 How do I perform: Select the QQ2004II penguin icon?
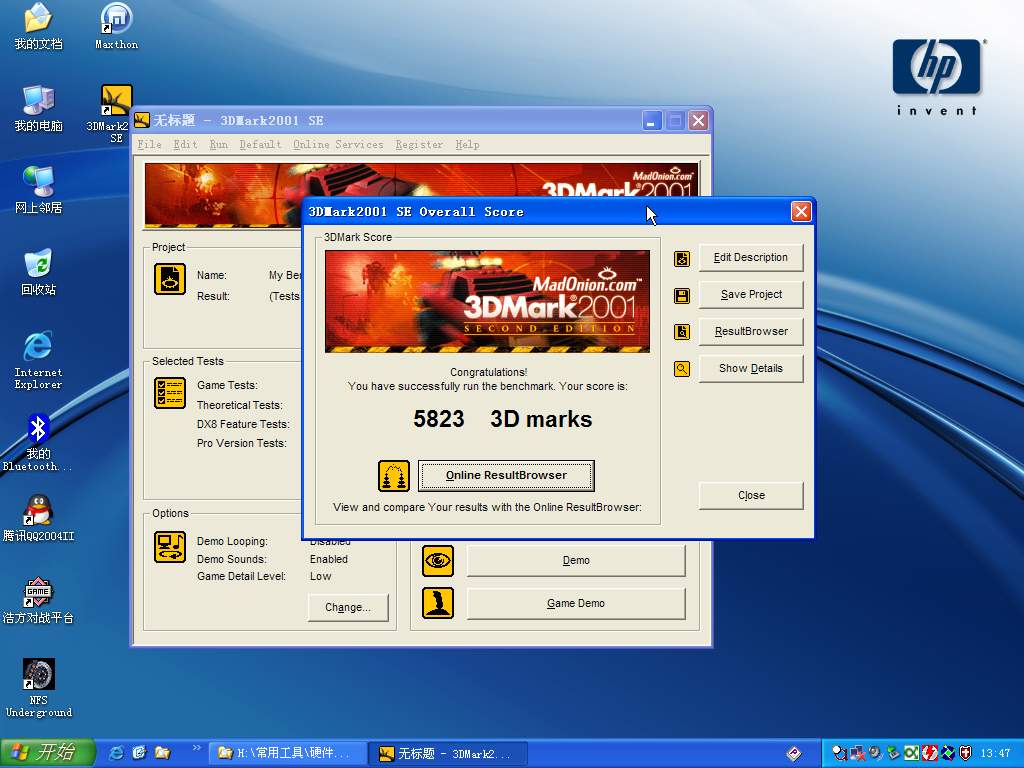coord(39,519)
